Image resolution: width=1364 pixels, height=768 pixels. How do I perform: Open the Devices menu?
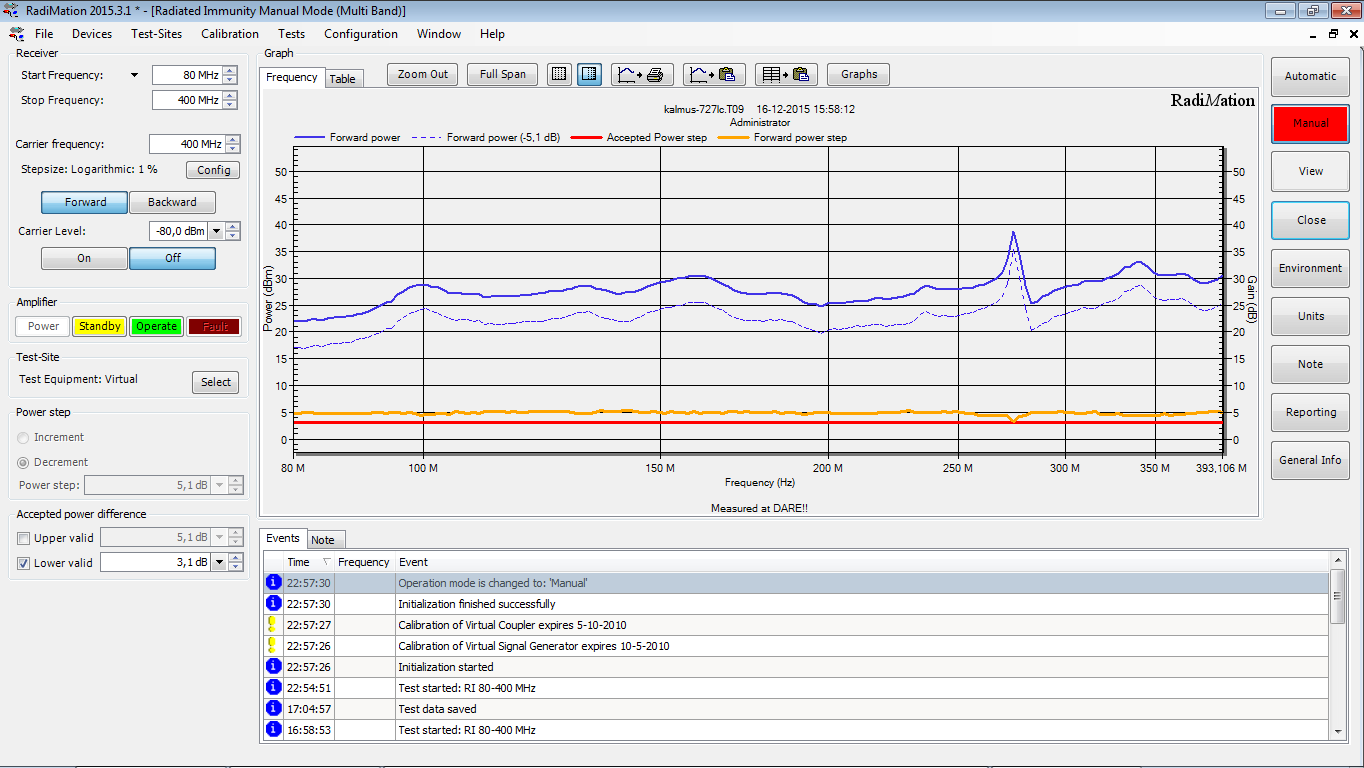(x=92, y=34)
